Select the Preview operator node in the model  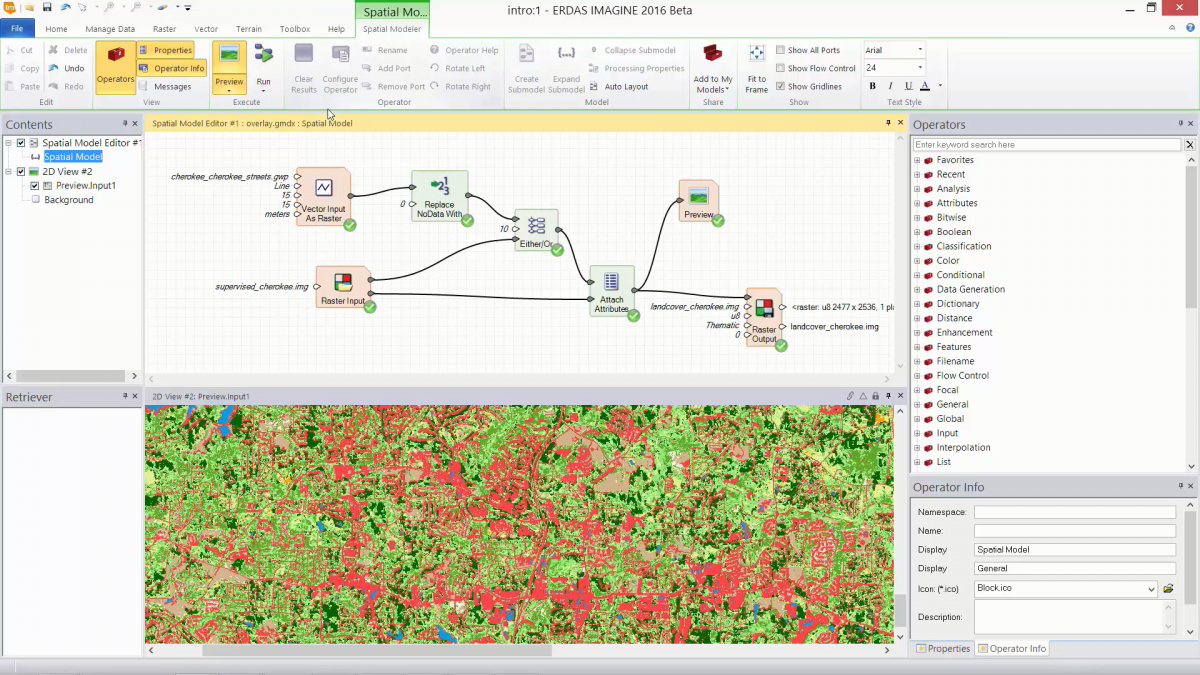(x=698, y=200)
